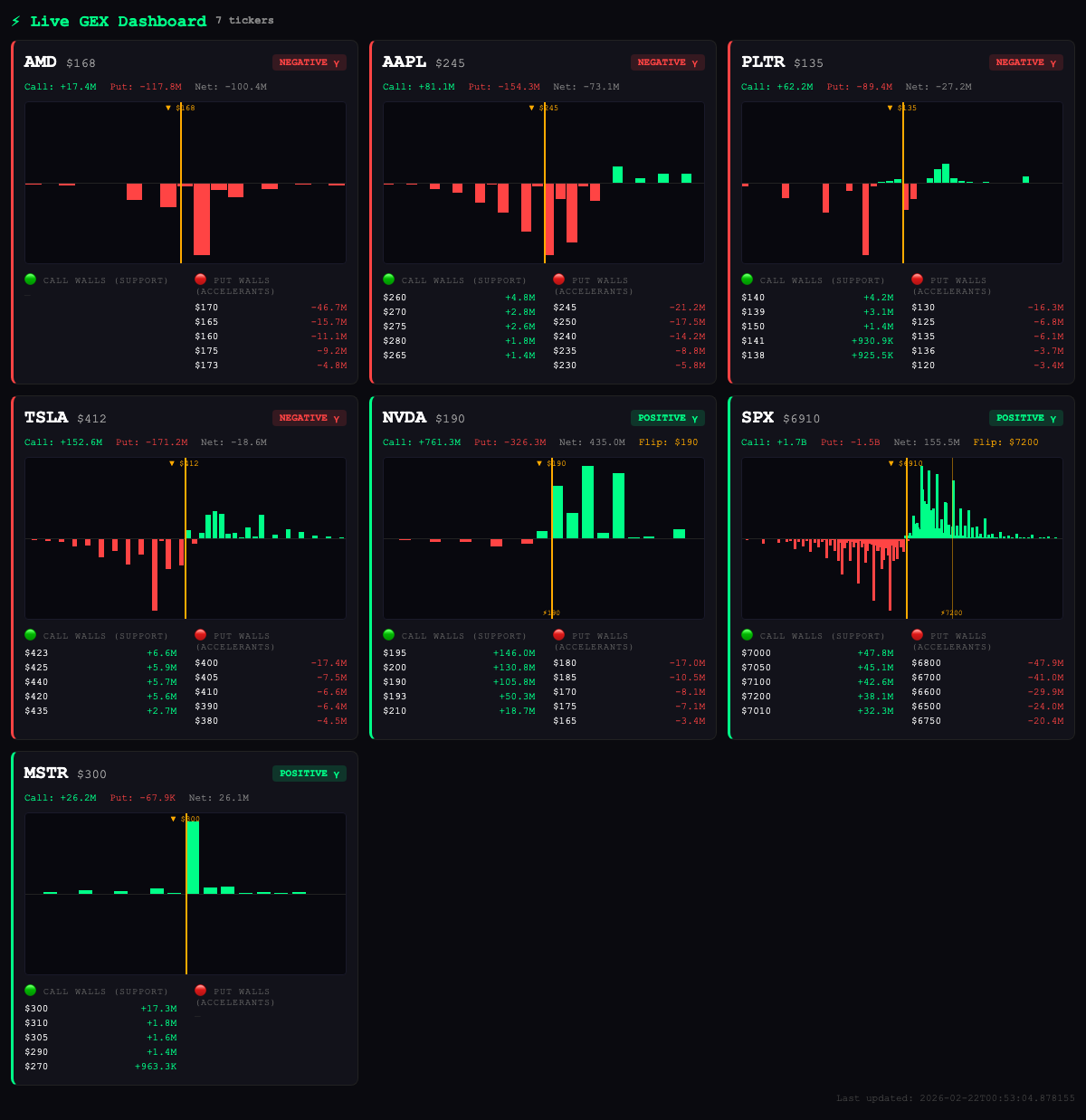1086x1120 pixels.
Task: Click the $195 call wall row in NVDA
Action: click(459, 653)
